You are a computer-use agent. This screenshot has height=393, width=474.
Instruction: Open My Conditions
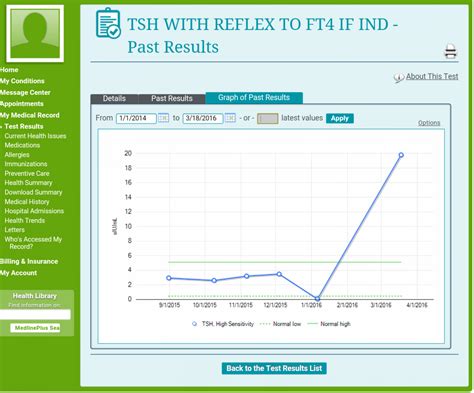pyautogui.click(x=22, y=81)
